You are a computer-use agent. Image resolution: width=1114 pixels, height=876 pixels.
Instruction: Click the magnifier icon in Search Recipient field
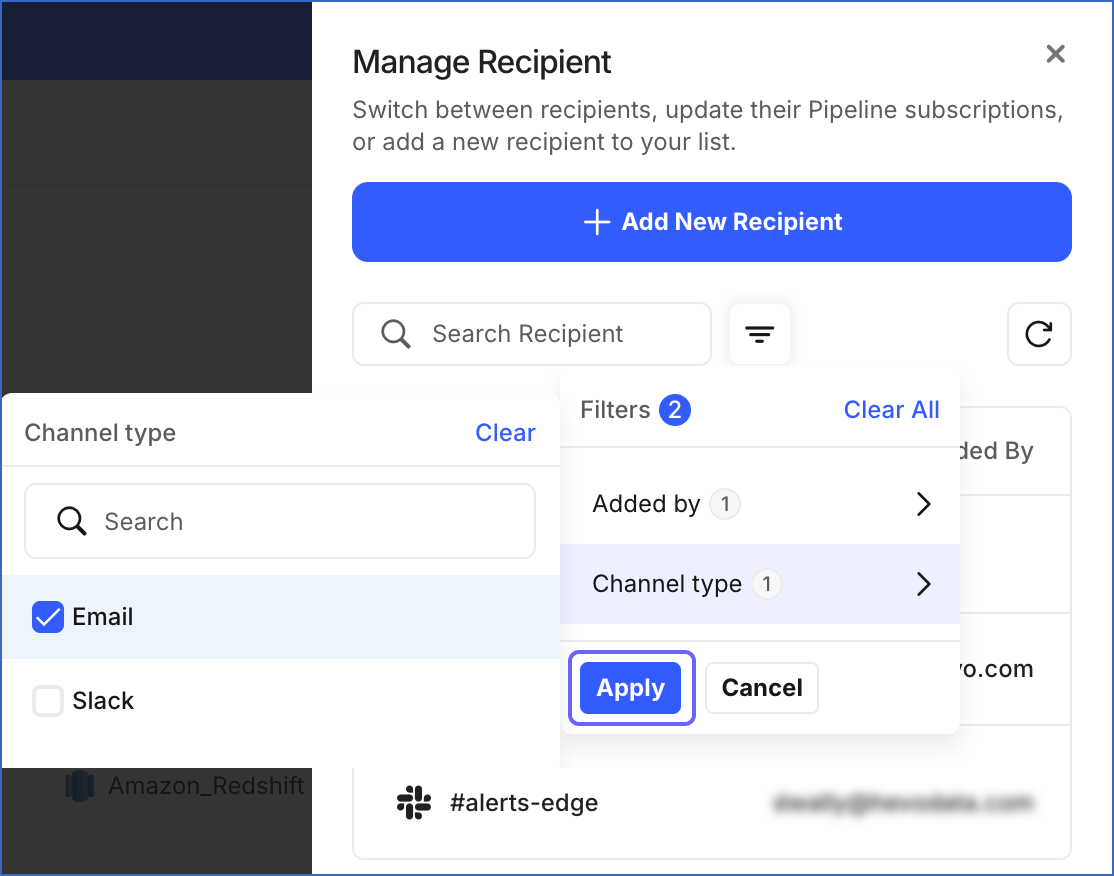(394, 334)
